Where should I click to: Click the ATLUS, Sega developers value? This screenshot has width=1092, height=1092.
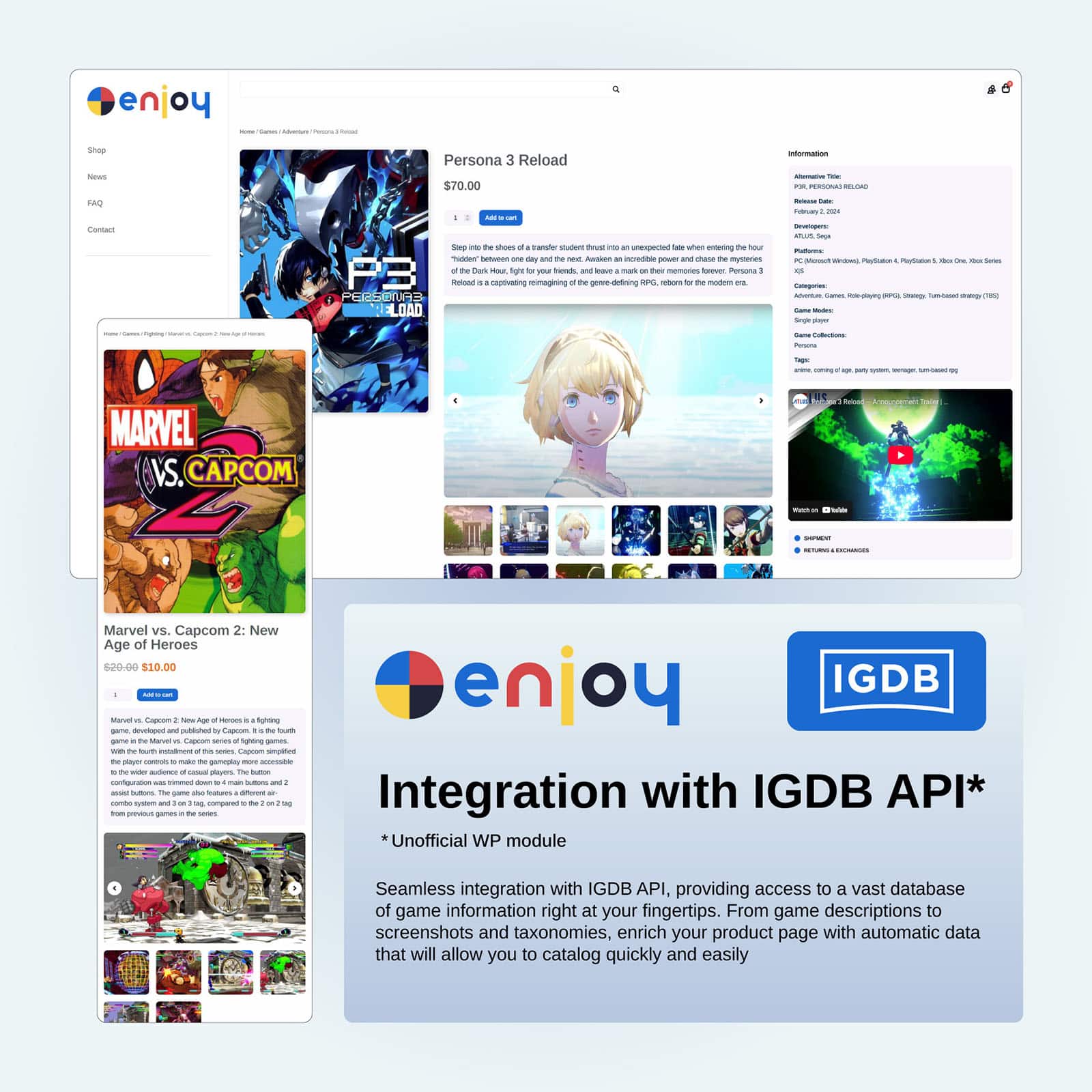[812, 236]
